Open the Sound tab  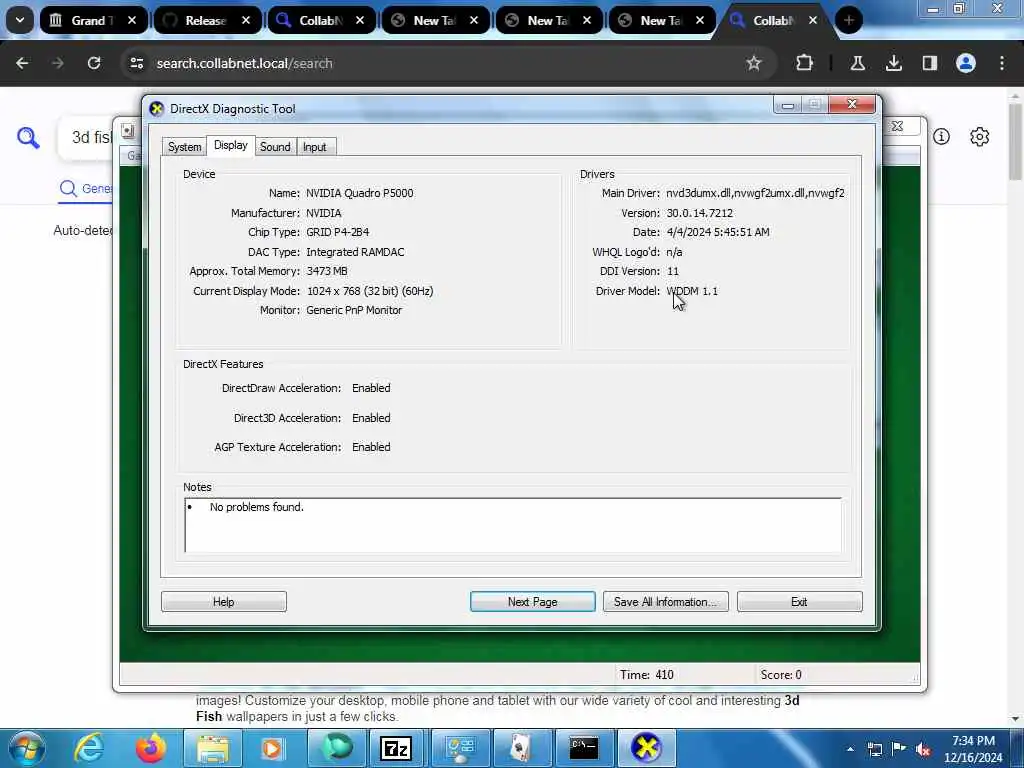point(275,147)
